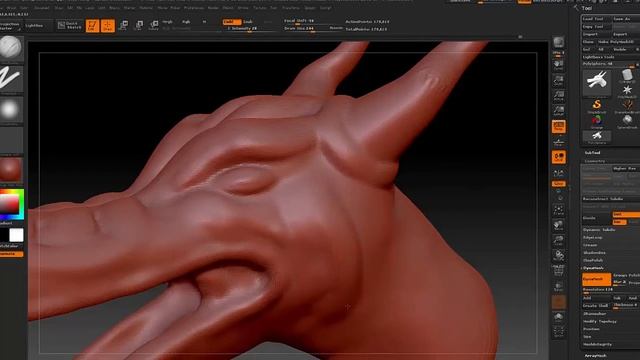Click the AAHalf icon

coord(558,111)
